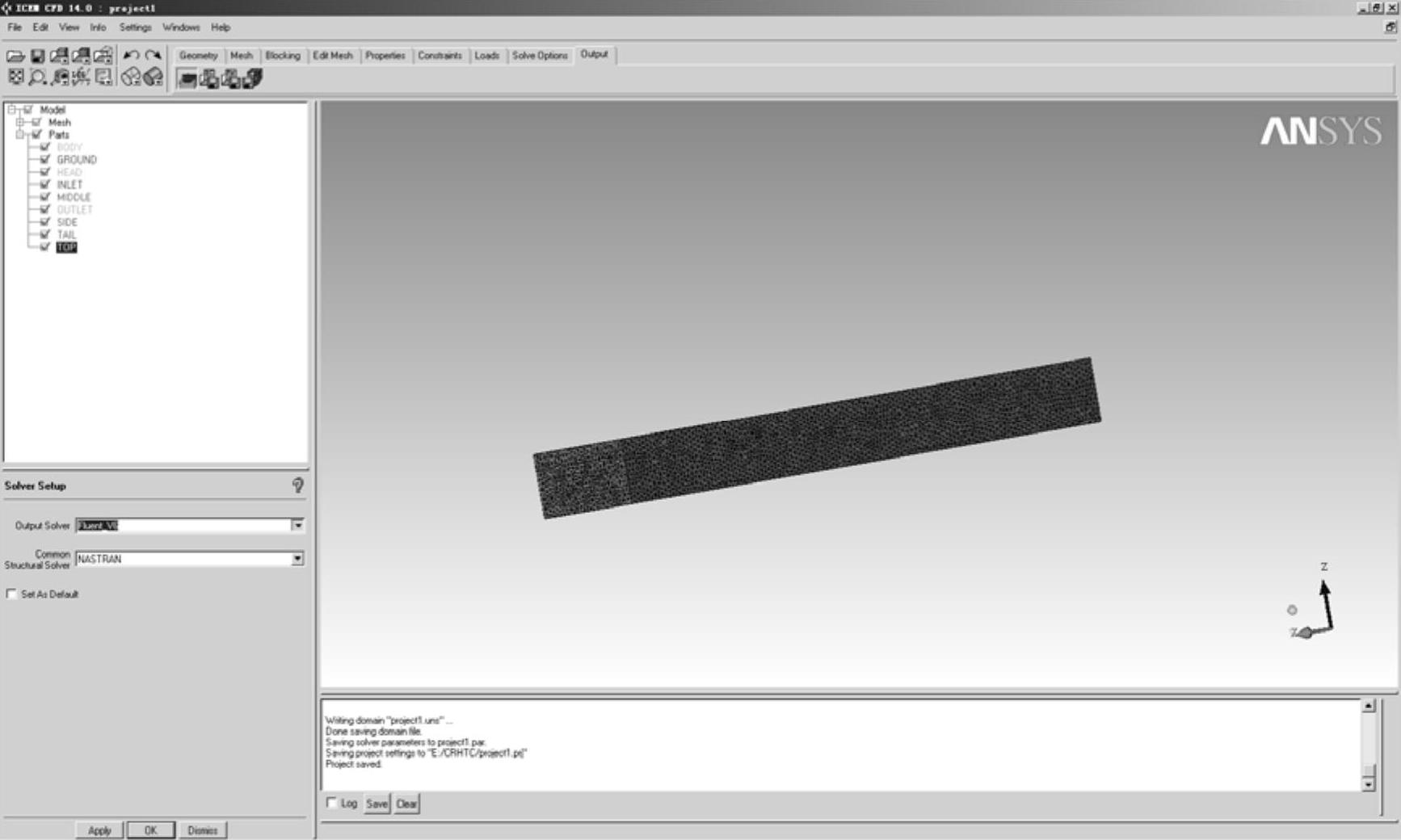Click the Undo arrow icon
Screen dimensions: 1401x840
coord(131,56)
